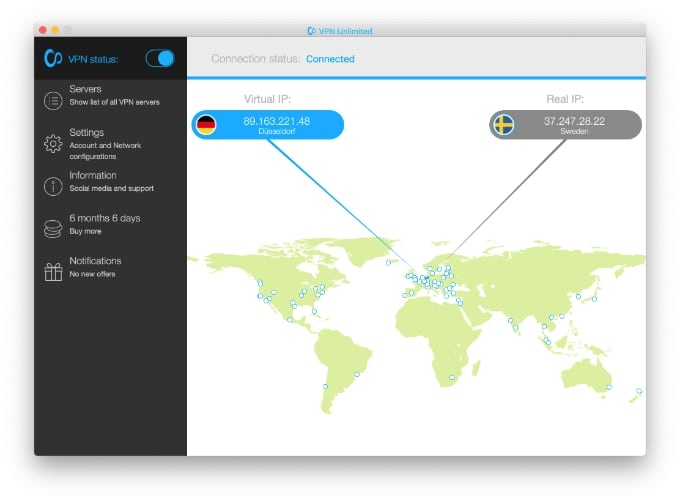The image size is (680, 501).
Task: Open the Settings menu item
Action: [x=111, y=144]
